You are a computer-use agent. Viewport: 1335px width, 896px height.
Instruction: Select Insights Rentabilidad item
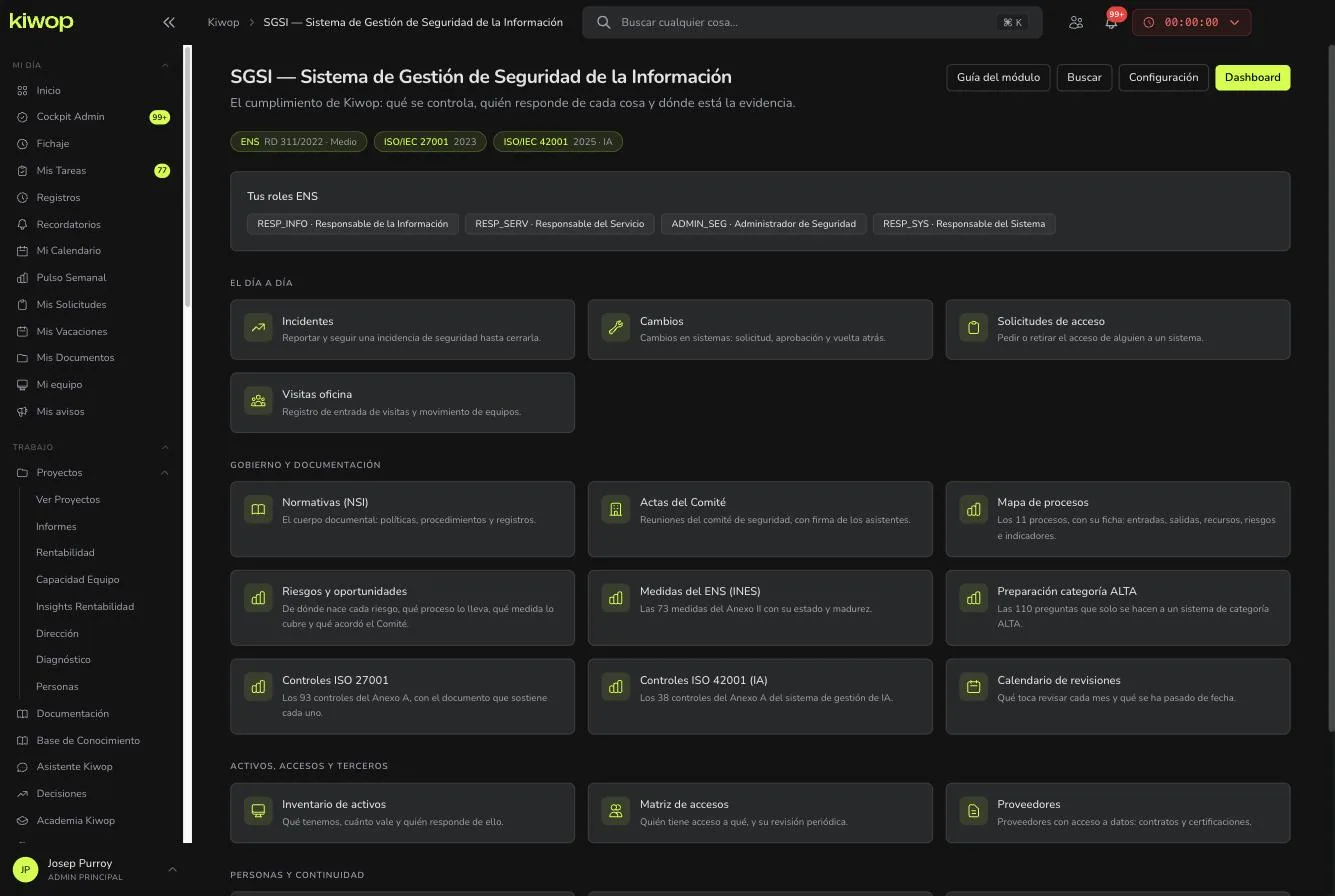tap(85, 607)
